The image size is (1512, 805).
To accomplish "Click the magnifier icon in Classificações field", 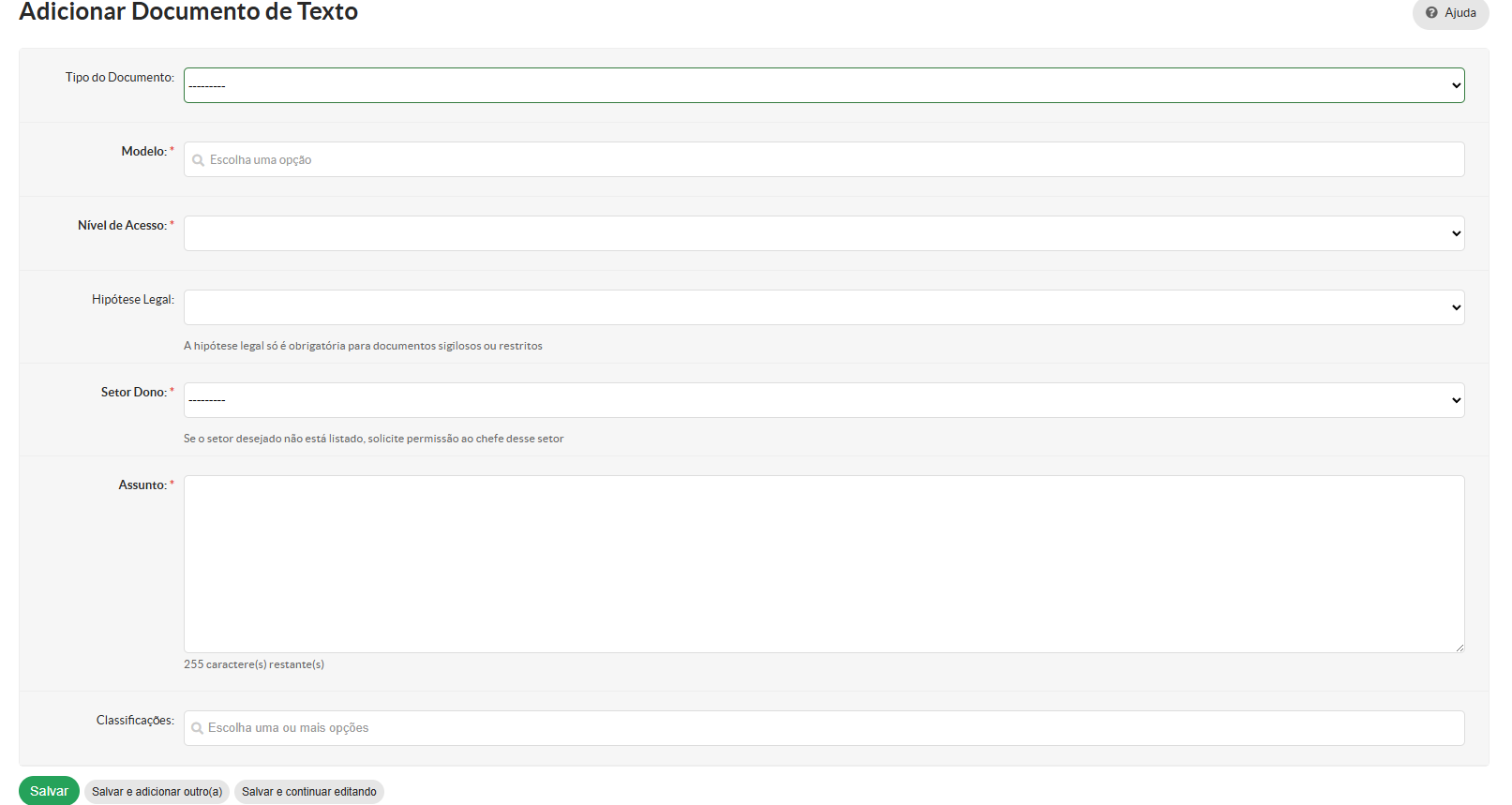I will point(197,728).
